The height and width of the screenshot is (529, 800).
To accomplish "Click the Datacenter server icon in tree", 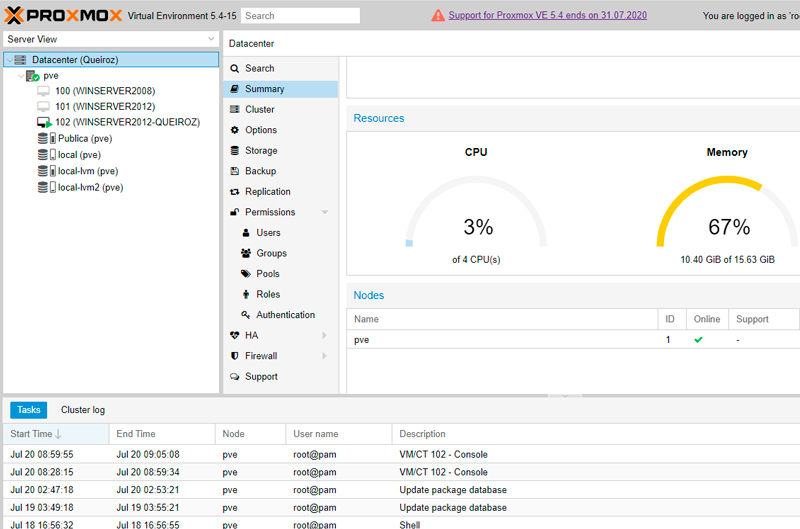I will [x=20, y=60].
